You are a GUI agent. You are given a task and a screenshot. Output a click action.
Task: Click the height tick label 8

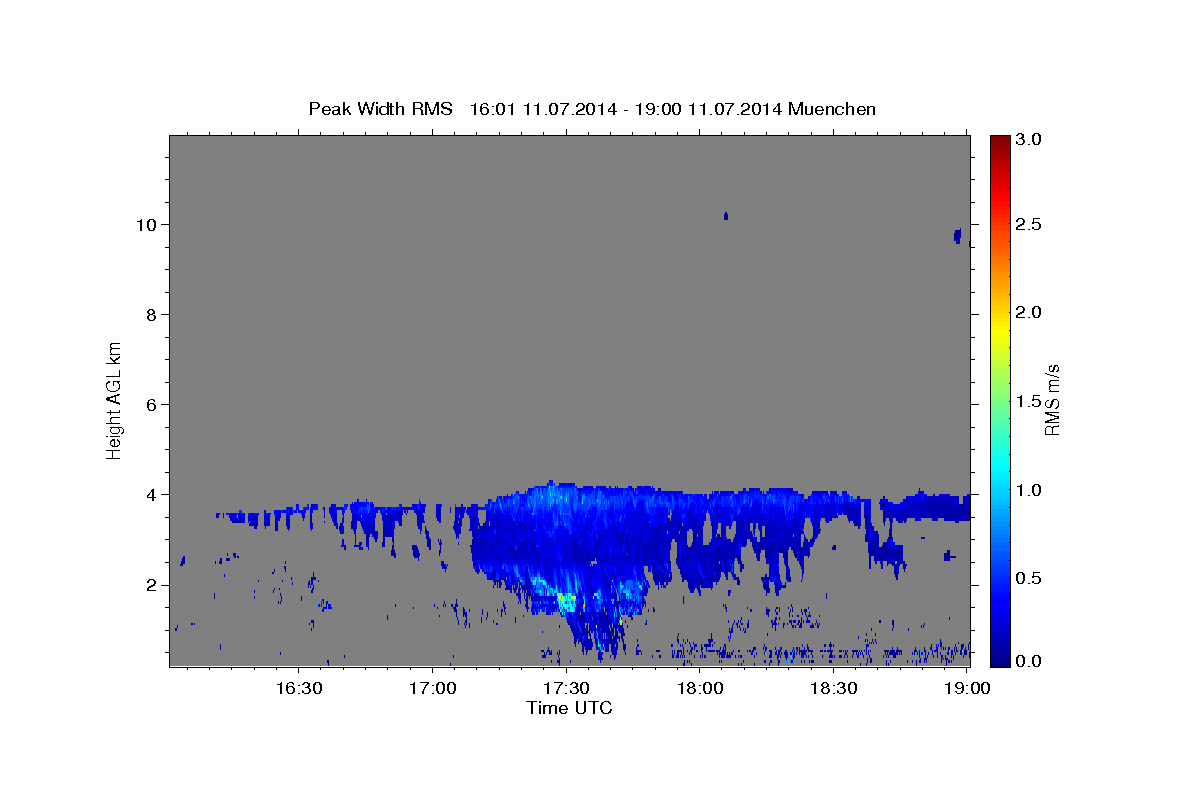pyautogui.click(x=150, y=315)
